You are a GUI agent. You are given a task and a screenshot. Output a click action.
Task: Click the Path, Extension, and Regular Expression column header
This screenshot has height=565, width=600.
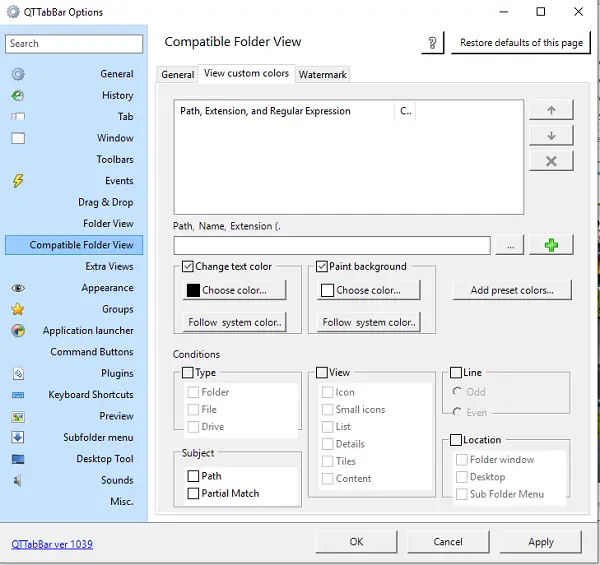click(x=284, y=111)
